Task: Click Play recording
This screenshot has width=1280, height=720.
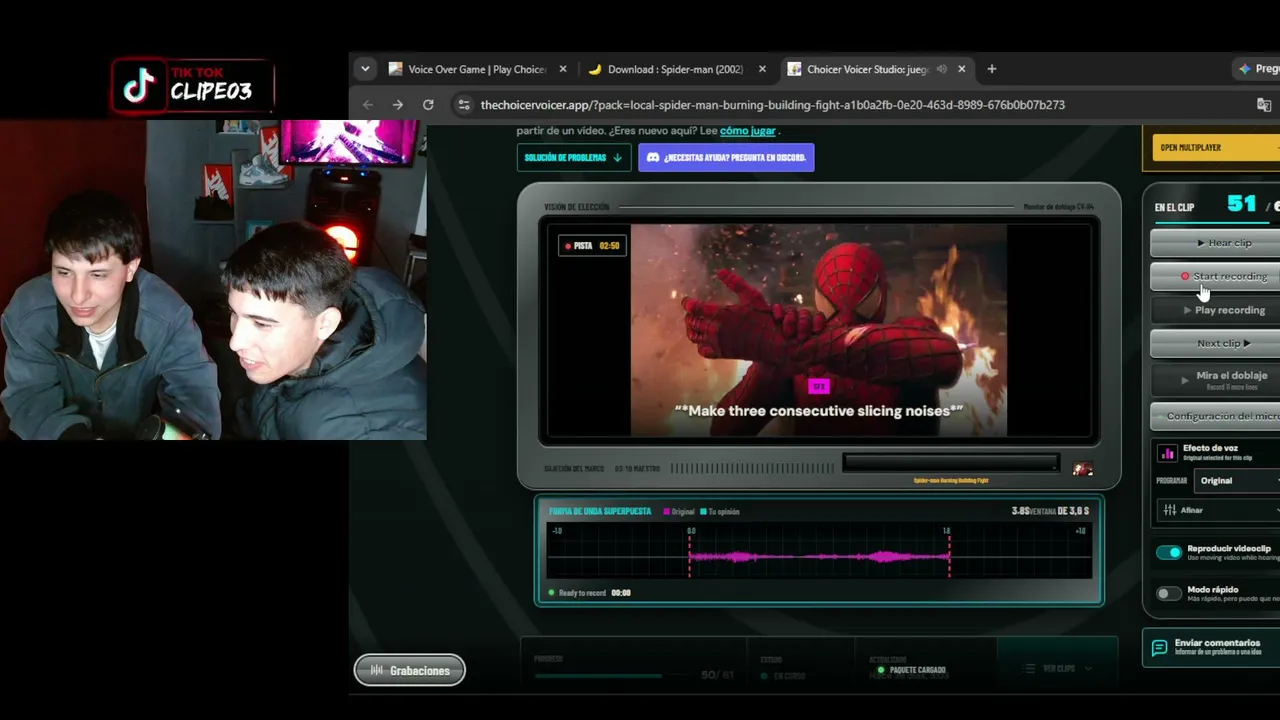Action: pos(1215,310)
